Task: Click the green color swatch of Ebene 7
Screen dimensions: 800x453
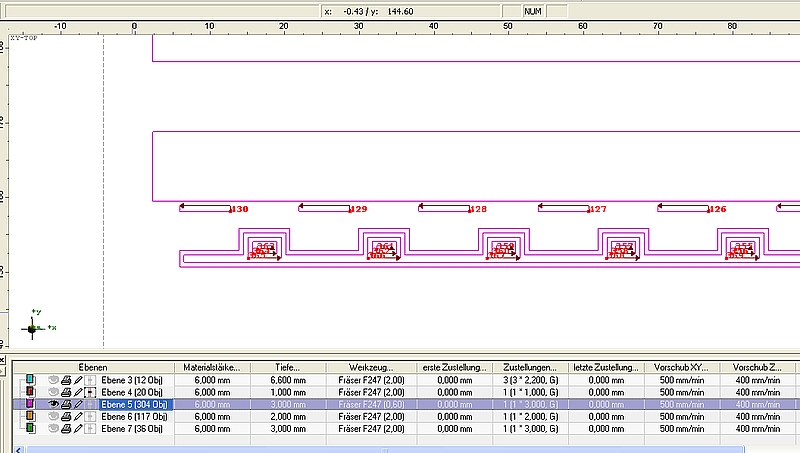Action: [x=30, y=428]
